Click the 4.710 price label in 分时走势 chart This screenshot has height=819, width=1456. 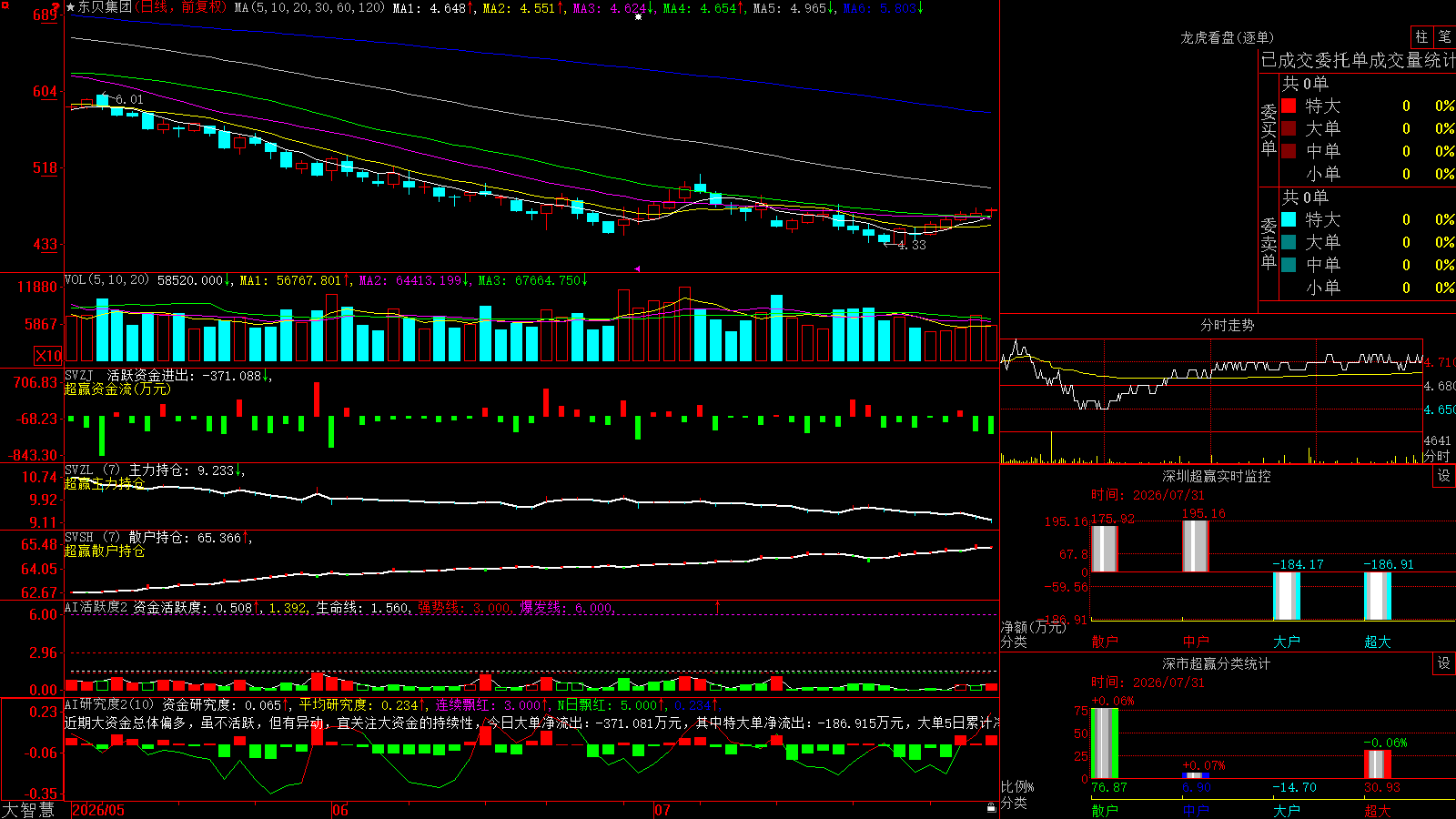(1440, 362)
